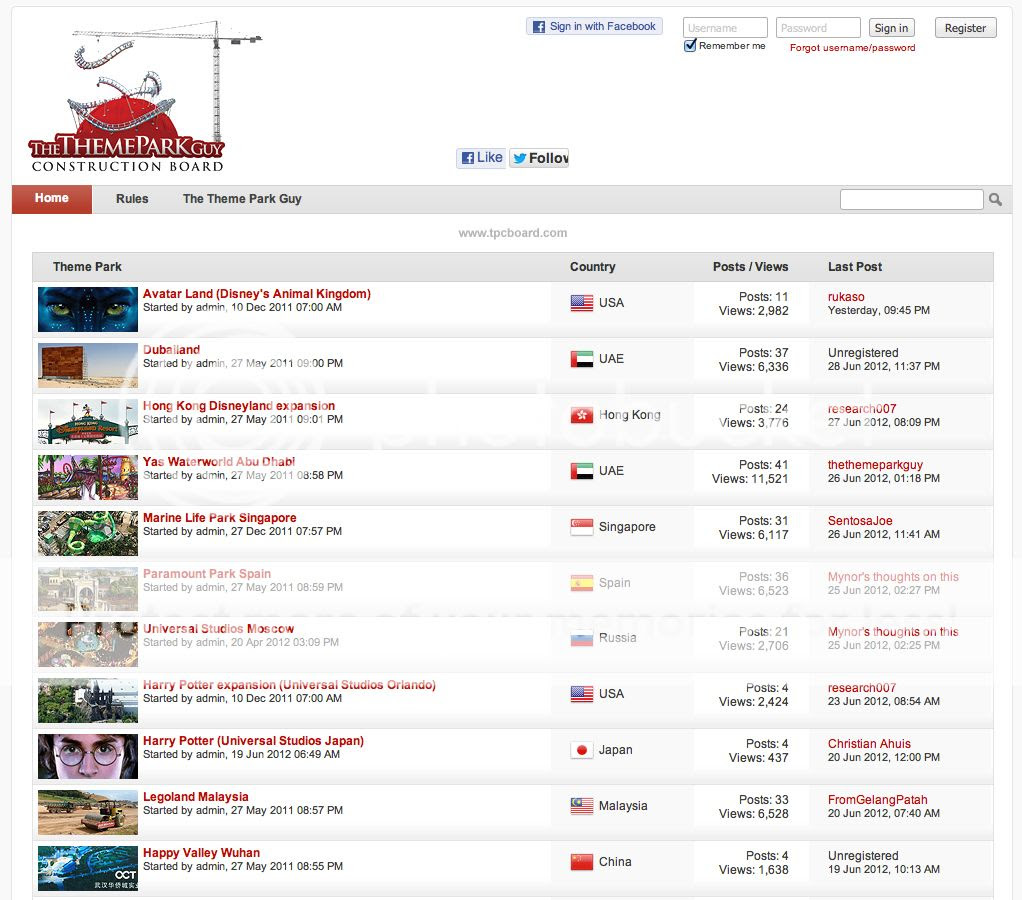
Task: Open Paramount Park Spain thread
Action: click(207, 574)
